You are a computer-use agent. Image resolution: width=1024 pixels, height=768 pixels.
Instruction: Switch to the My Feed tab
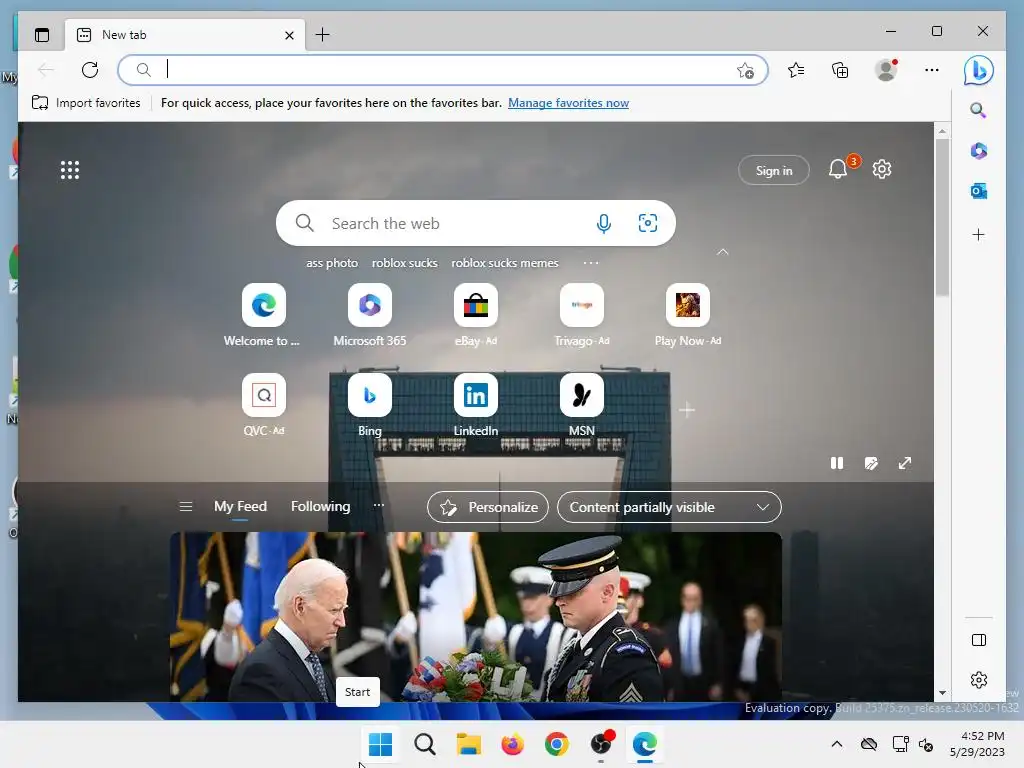click(240, 507)
